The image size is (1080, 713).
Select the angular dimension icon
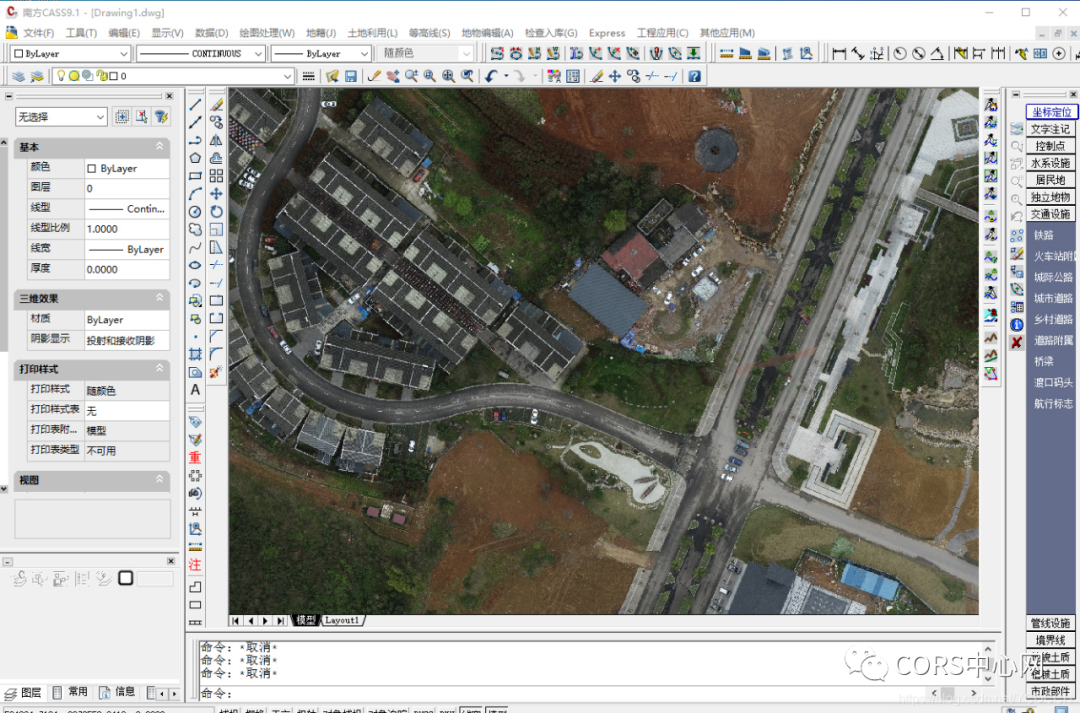point(937,53)
